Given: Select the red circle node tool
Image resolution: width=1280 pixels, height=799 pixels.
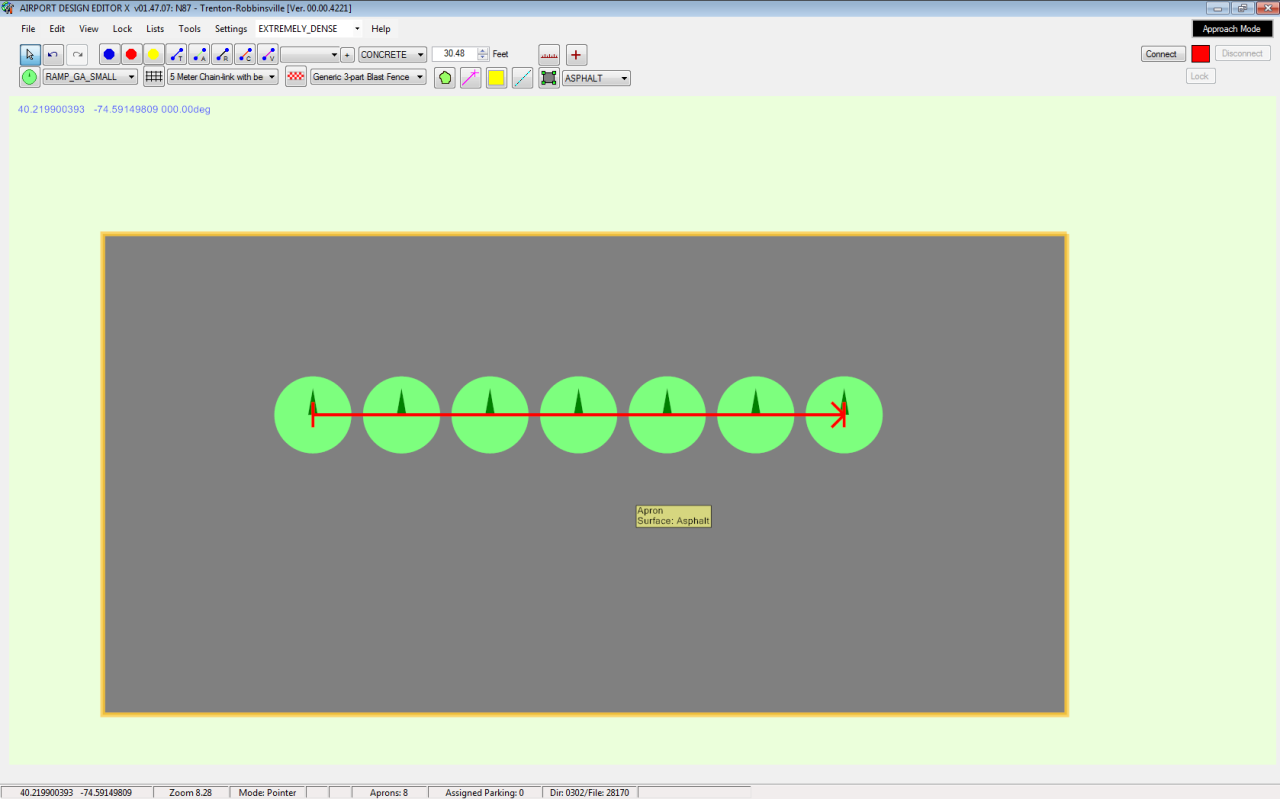Looking at the screenshot, I should coord(131,54).
